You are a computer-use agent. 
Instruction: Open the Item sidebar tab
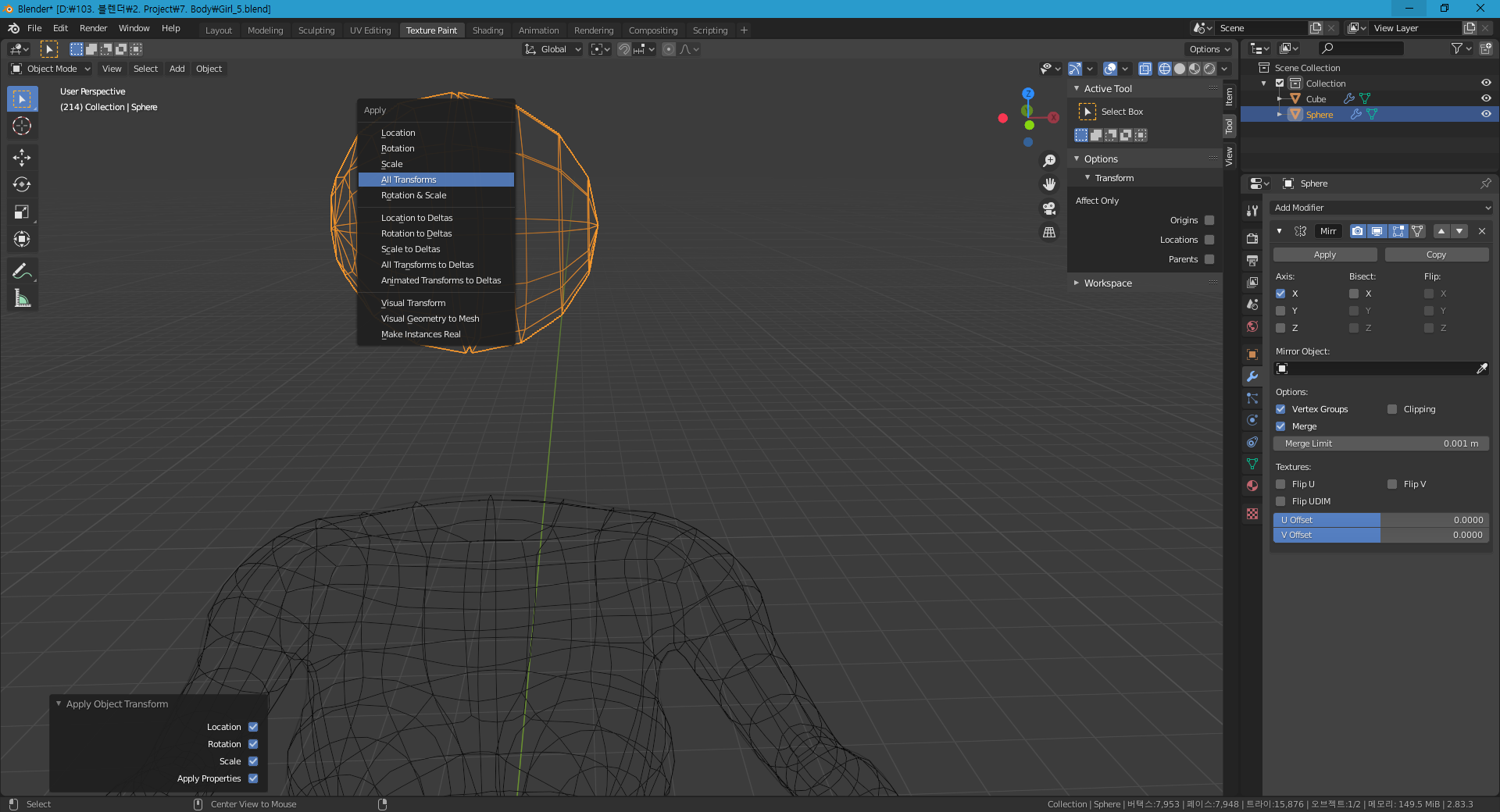(1229, 97)
